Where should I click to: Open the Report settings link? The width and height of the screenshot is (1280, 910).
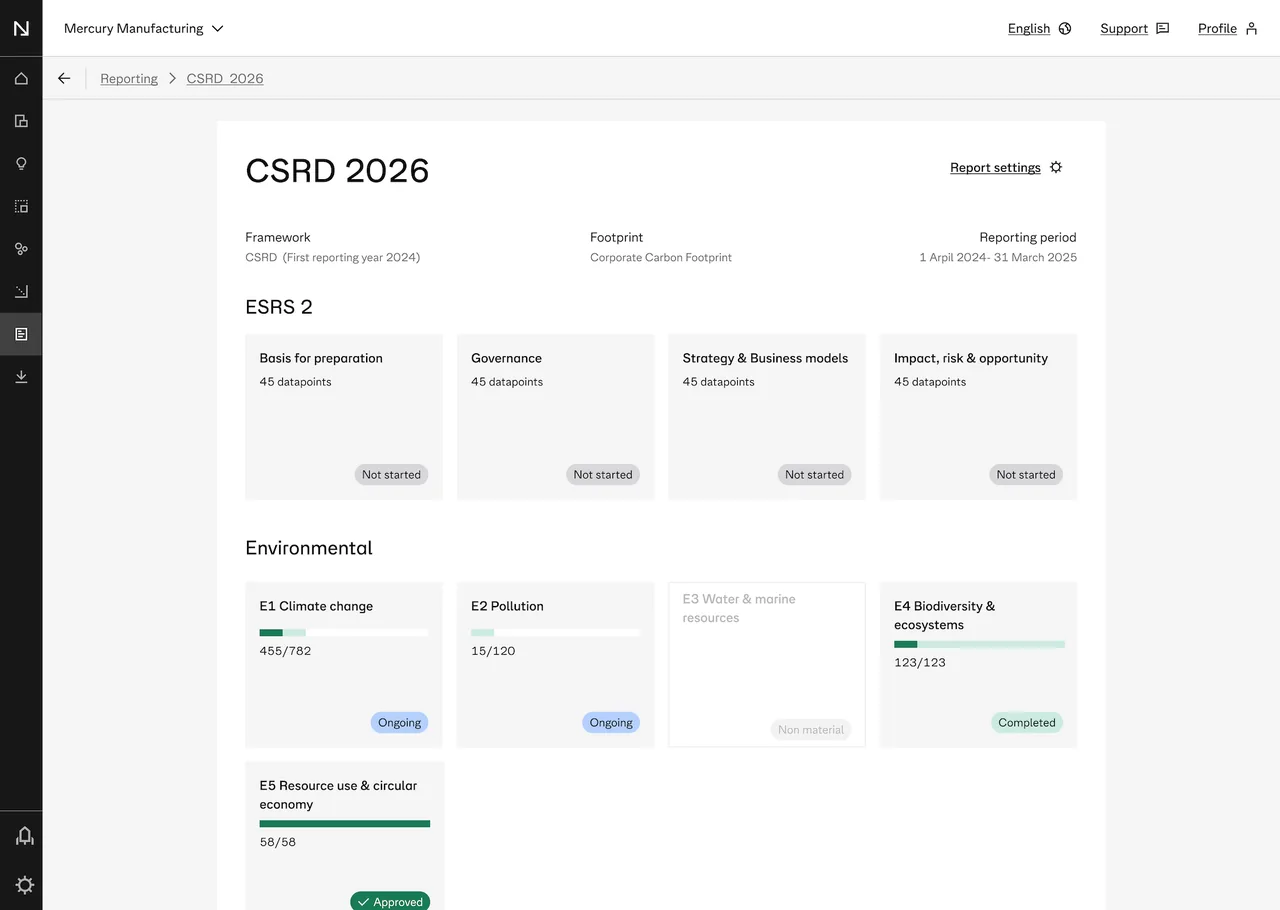click(x=995, y=168)
